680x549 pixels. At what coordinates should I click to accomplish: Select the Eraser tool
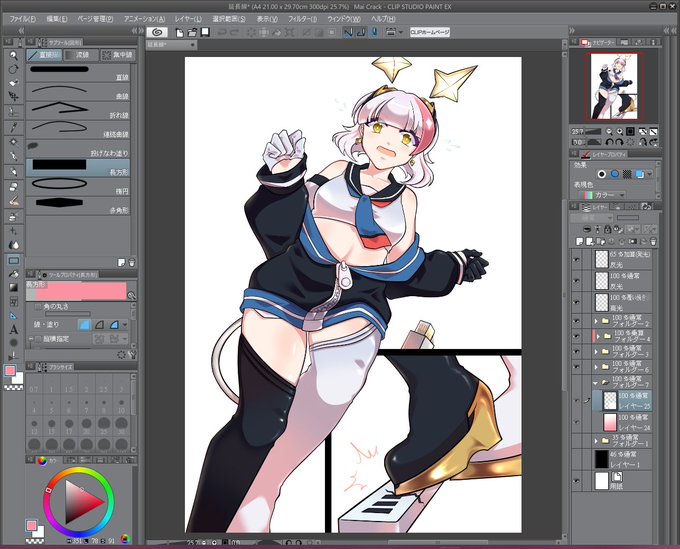(13, 186)
